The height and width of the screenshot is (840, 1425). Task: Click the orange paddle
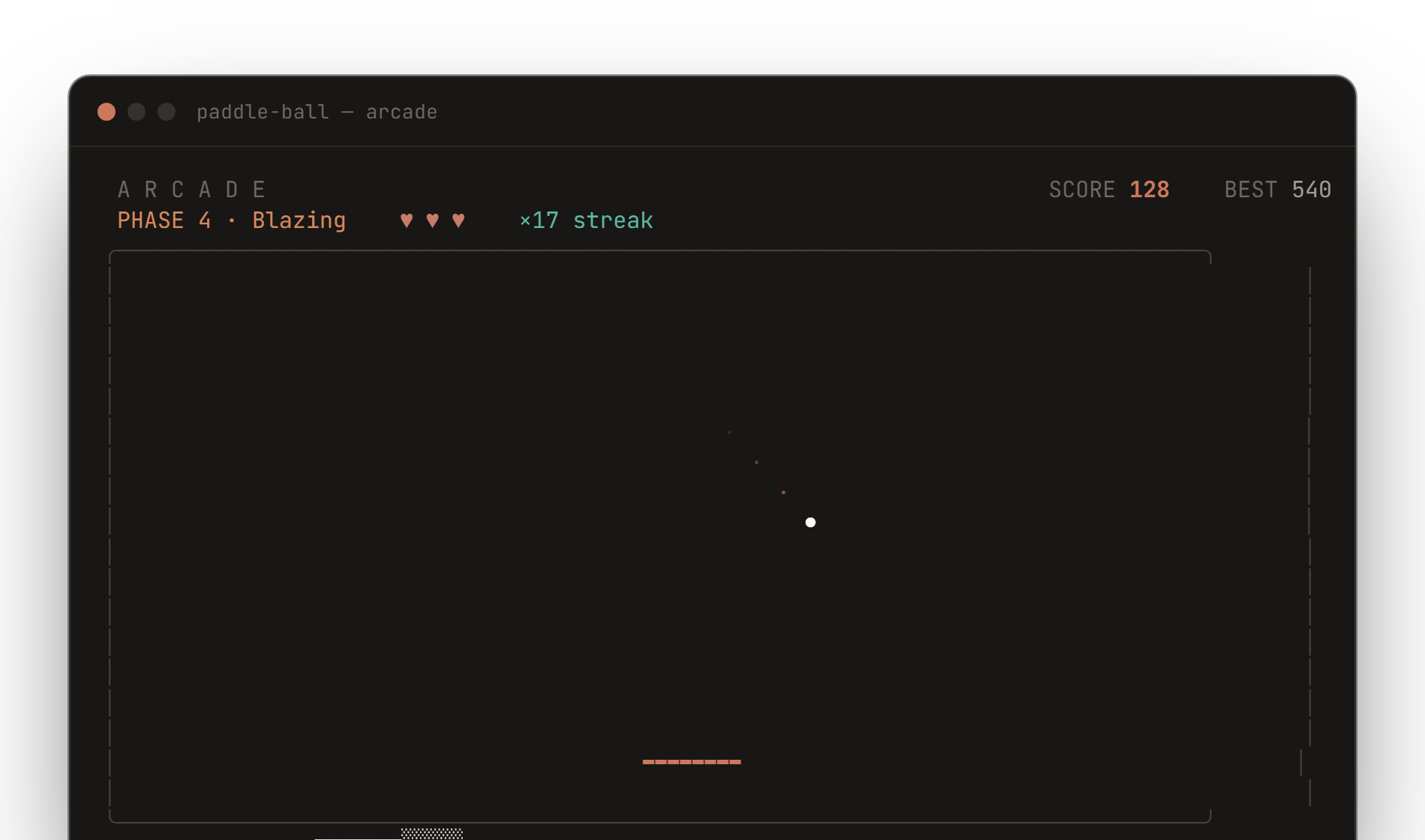[x=691, y=761]
